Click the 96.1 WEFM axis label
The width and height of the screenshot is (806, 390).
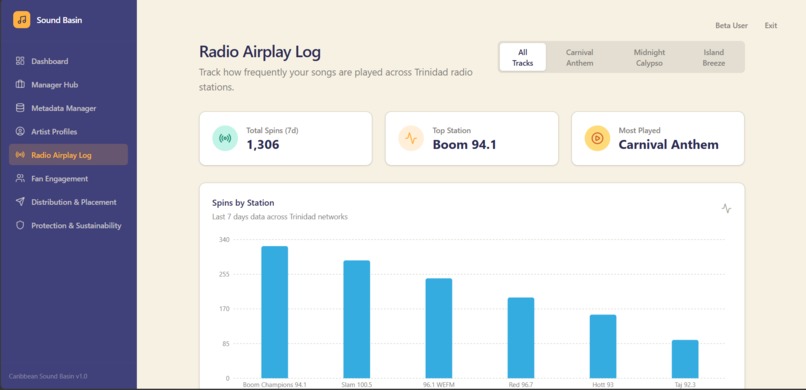click(438, 384)
